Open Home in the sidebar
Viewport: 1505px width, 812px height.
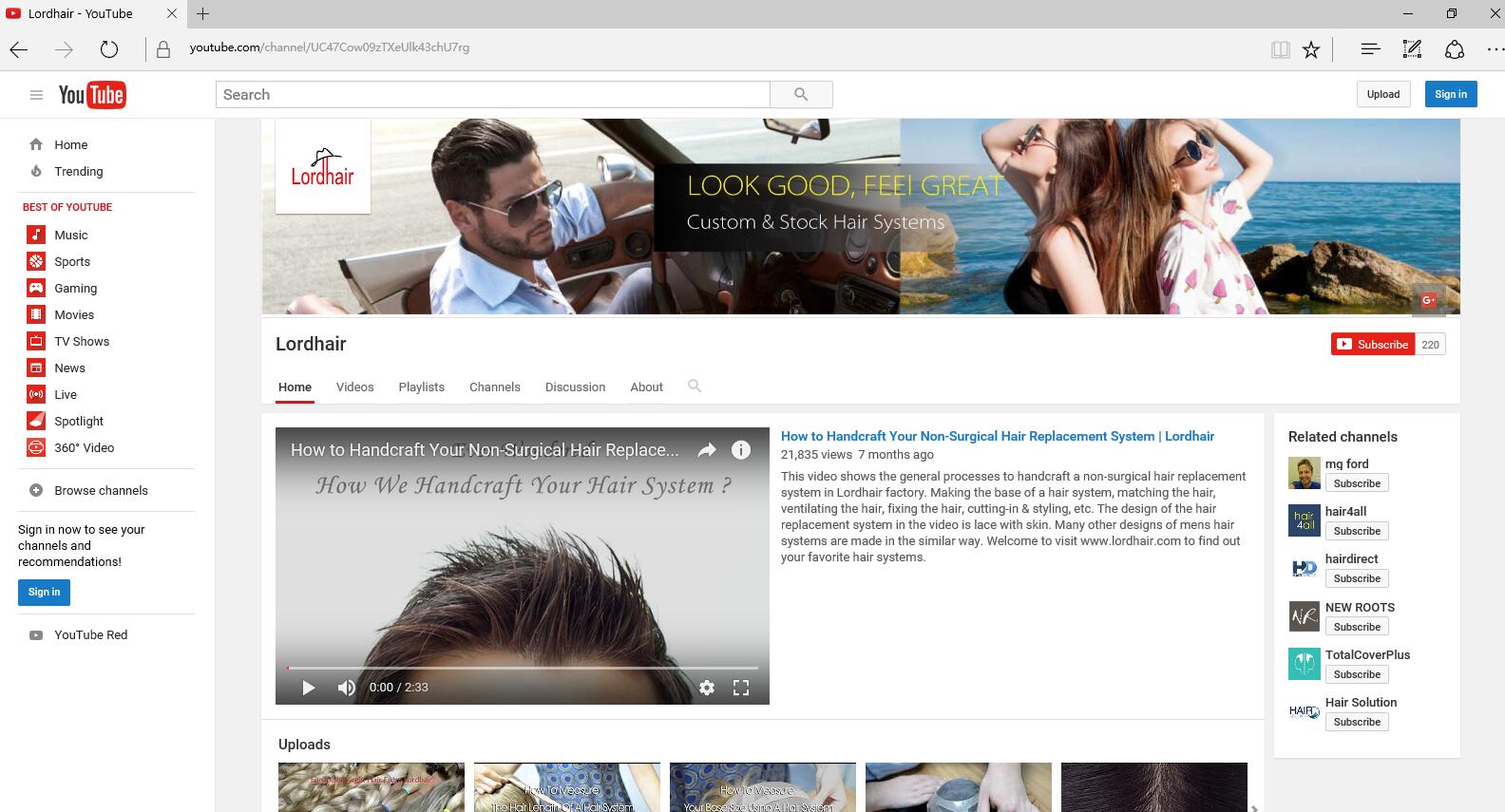[x=71, y=144]
